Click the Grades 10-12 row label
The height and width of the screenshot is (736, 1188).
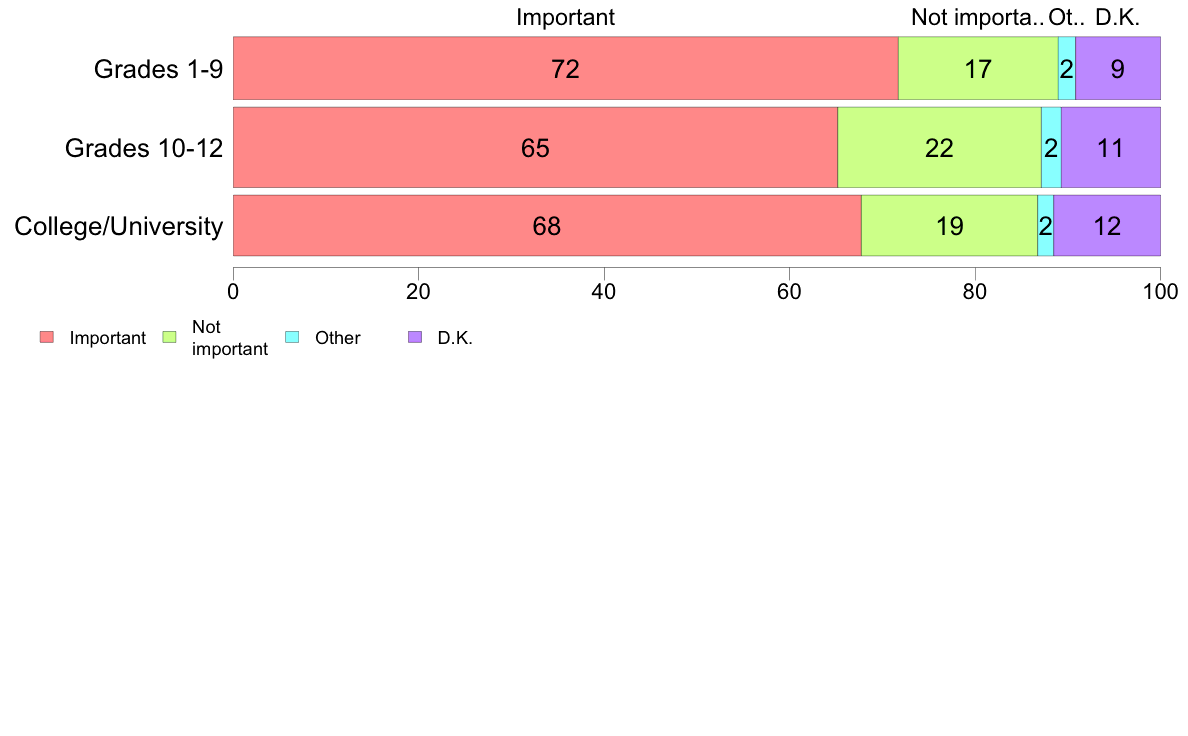(144, 148)
